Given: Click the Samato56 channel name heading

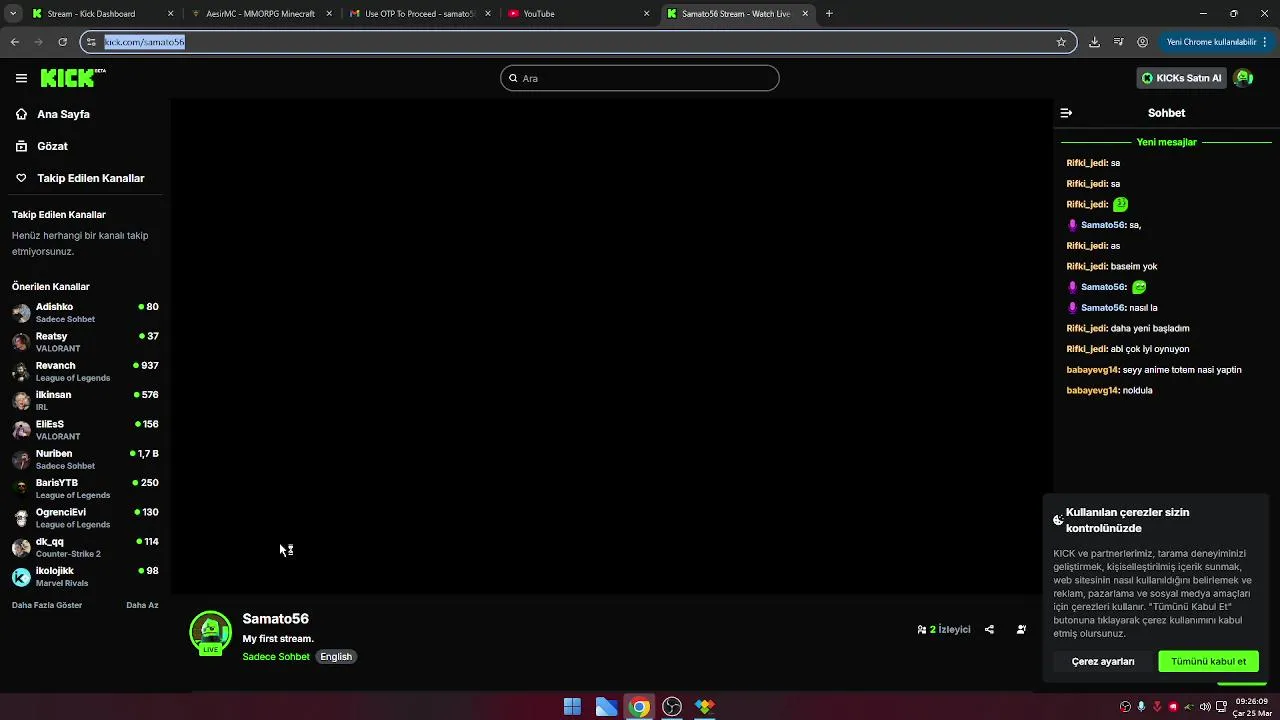Looking at the screenshot, I should point(275,619).
